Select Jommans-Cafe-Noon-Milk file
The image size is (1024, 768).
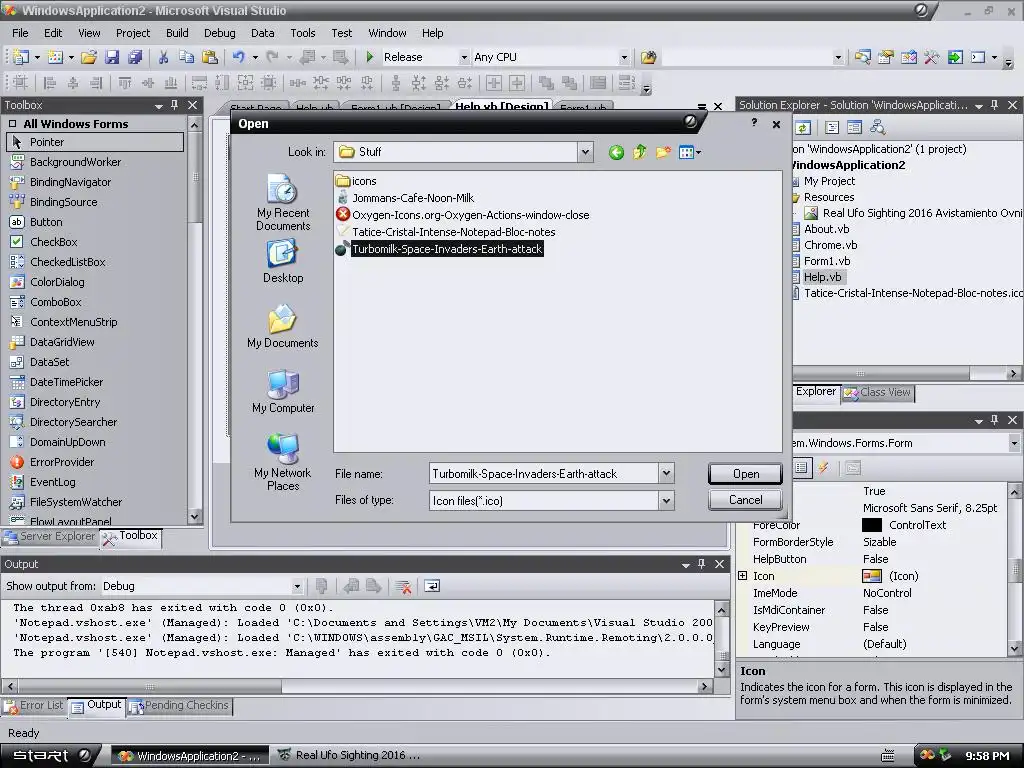pos(405,198)
